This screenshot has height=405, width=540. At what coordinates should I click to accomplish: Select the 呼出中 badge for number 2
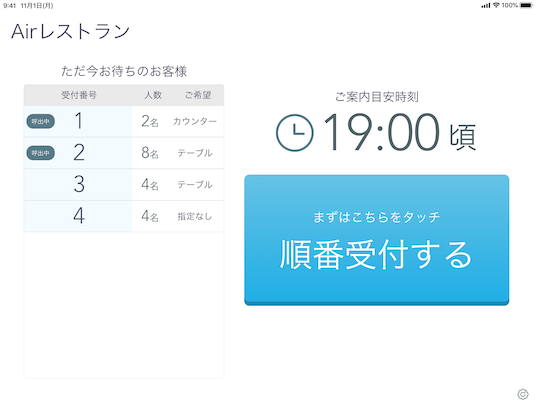[40, 153]
